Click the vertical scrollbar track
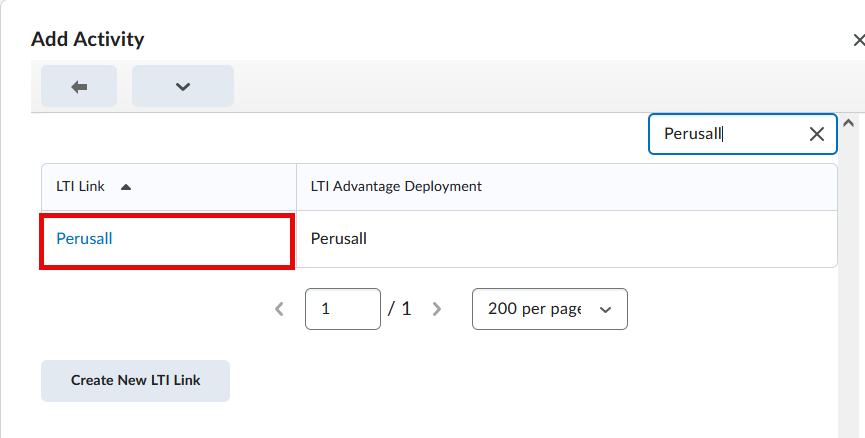865x438 pixels. 849,280
